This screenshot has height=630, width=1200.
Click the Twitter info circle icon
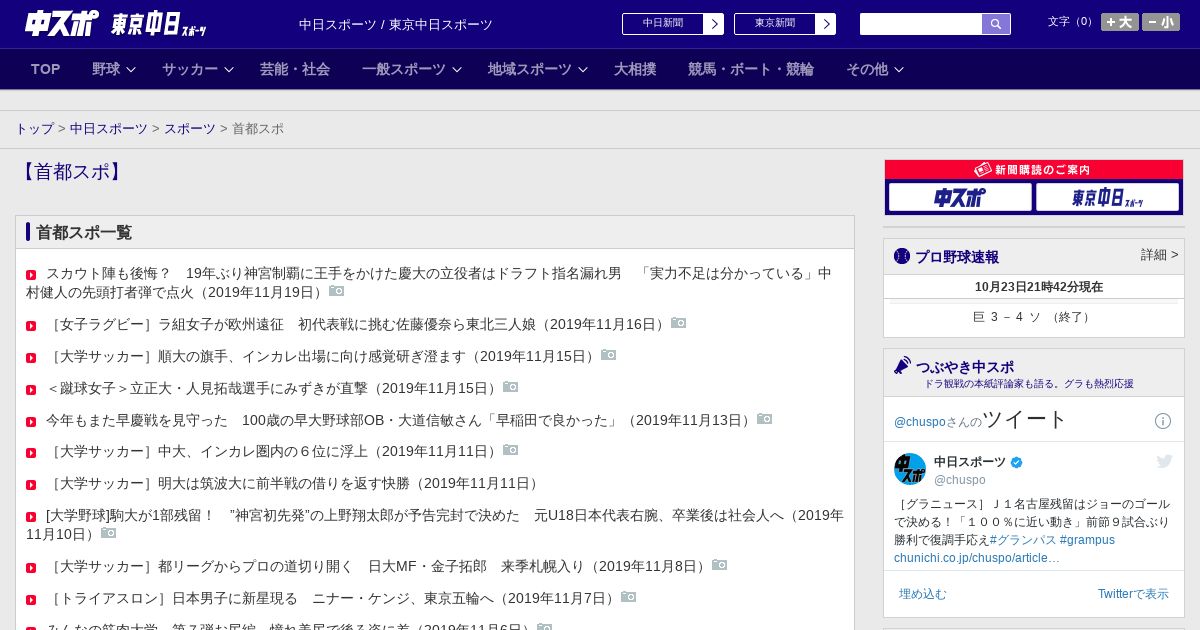pos(1163,421)
